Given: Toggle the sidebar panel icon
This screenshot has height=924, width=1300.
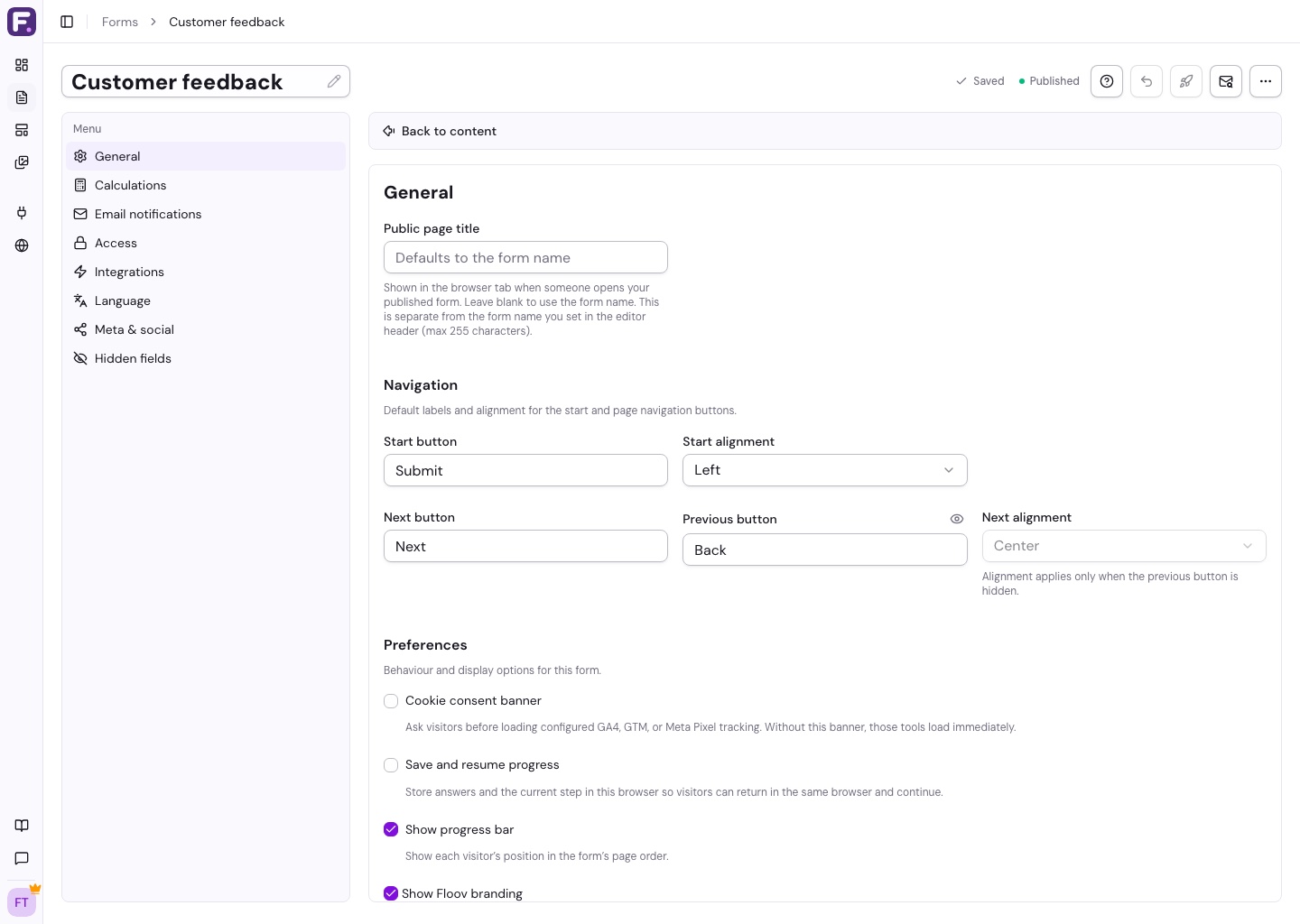Looking at the screenshot, I should click(67, 22).
